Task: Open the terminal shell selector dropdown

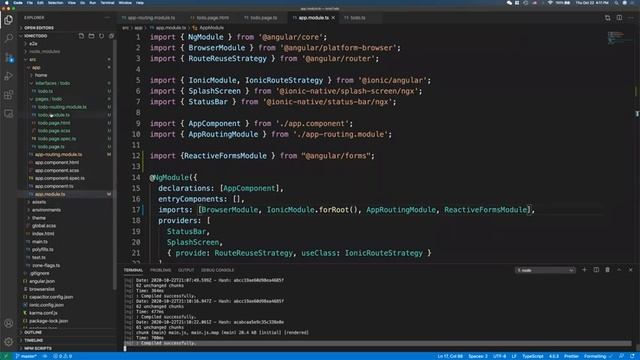Action: tap(545, 270)
